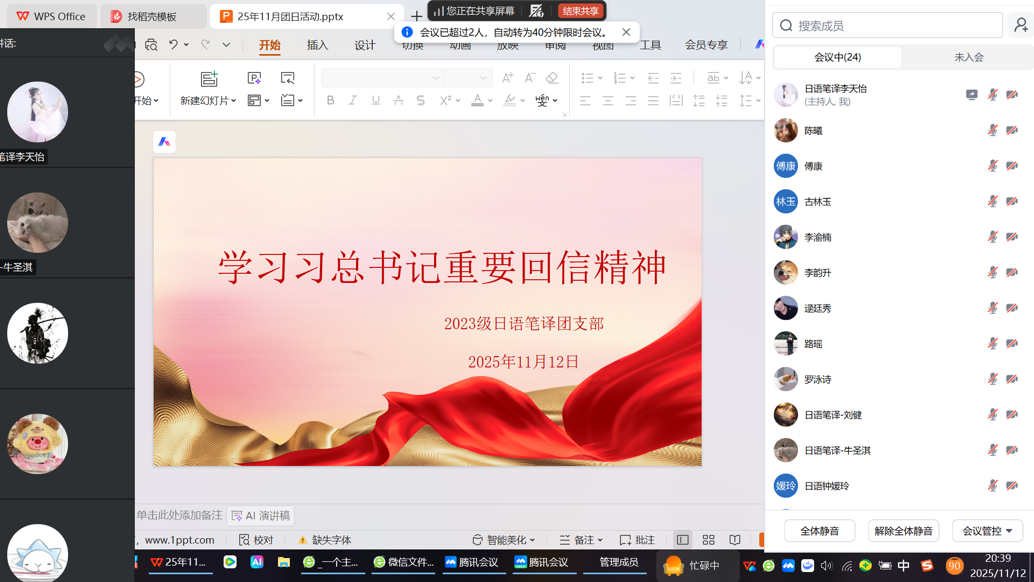The width and height of the screenshot is (1034, 582).
Task: Open reading view book icon in status bar
Action: point(735,540)
